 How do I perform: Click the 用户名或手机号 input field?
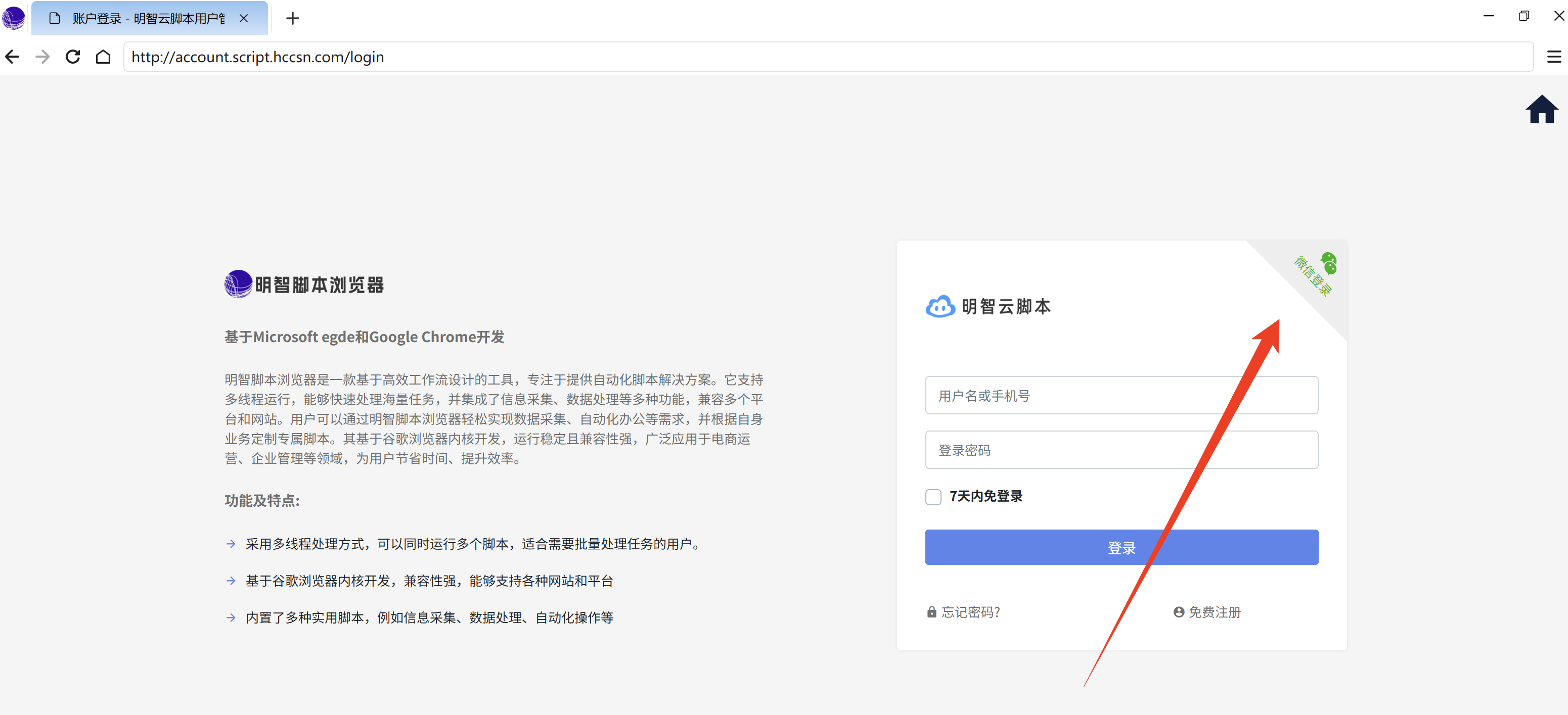[x=1121, y=396]
